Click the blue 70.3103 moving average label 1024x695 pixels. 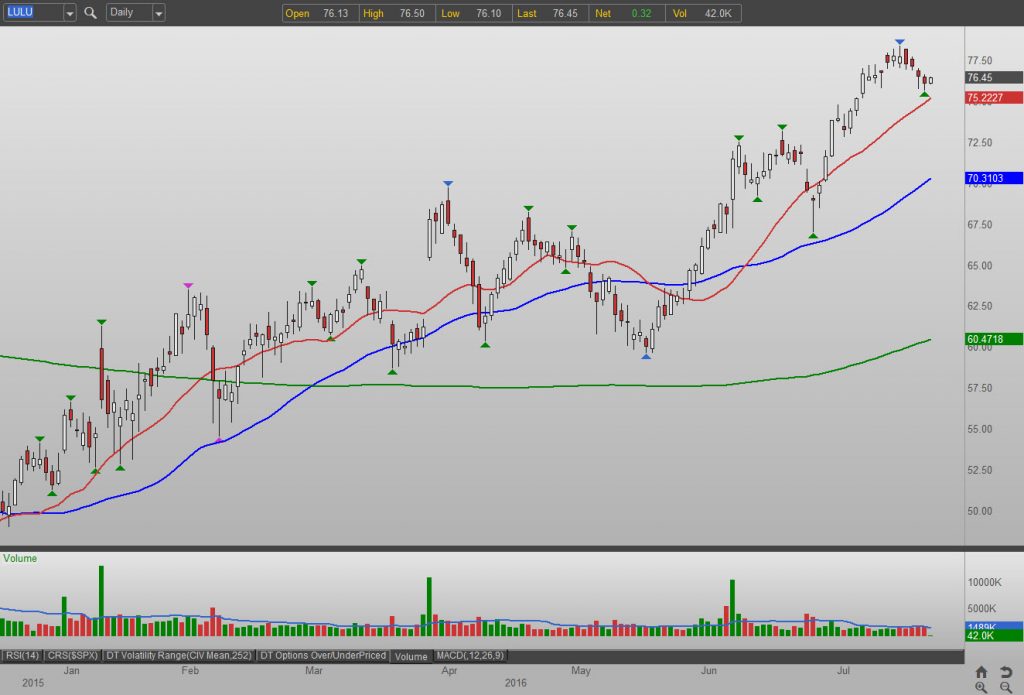[993, 178]
